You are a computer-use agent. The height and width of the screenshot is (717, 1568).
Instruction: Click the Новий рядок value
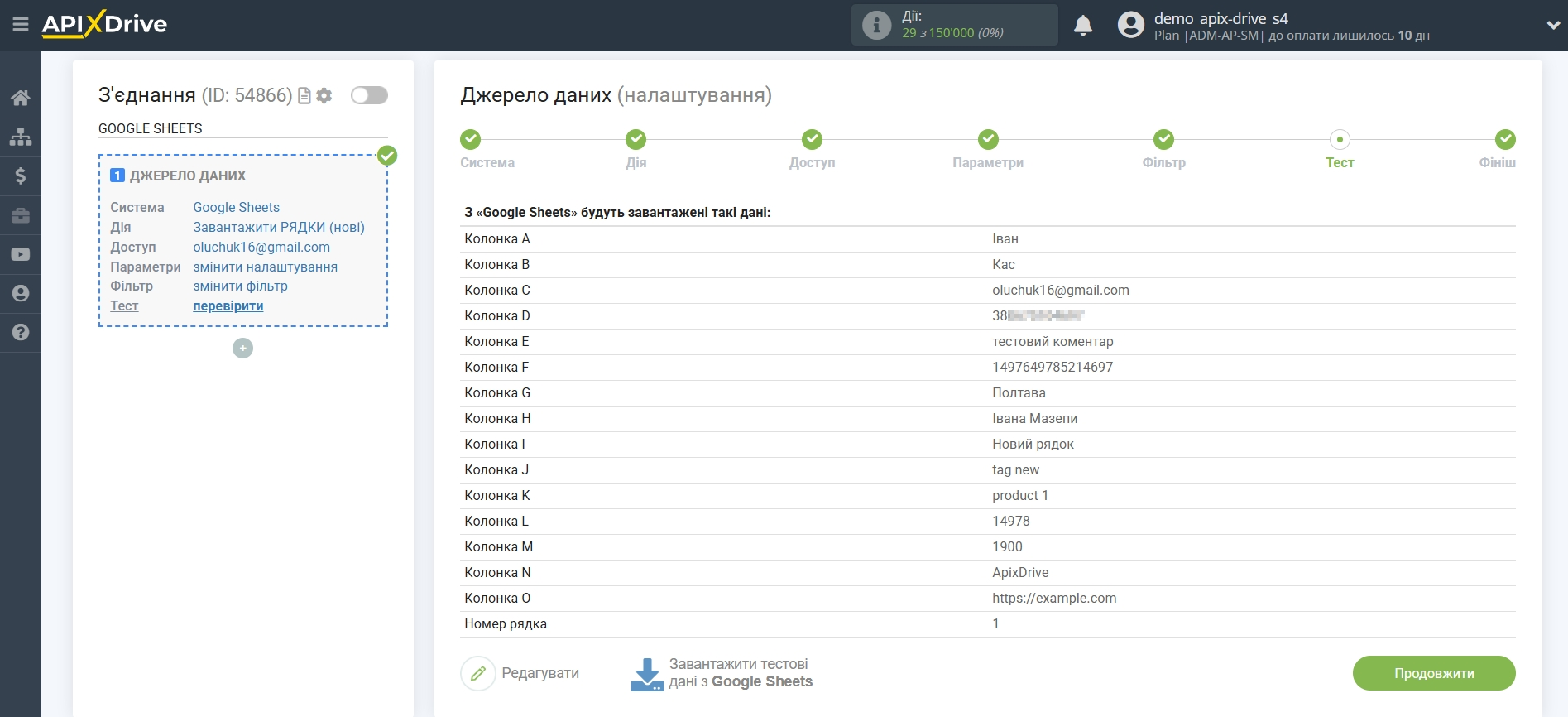click(x=1033, y=444)
